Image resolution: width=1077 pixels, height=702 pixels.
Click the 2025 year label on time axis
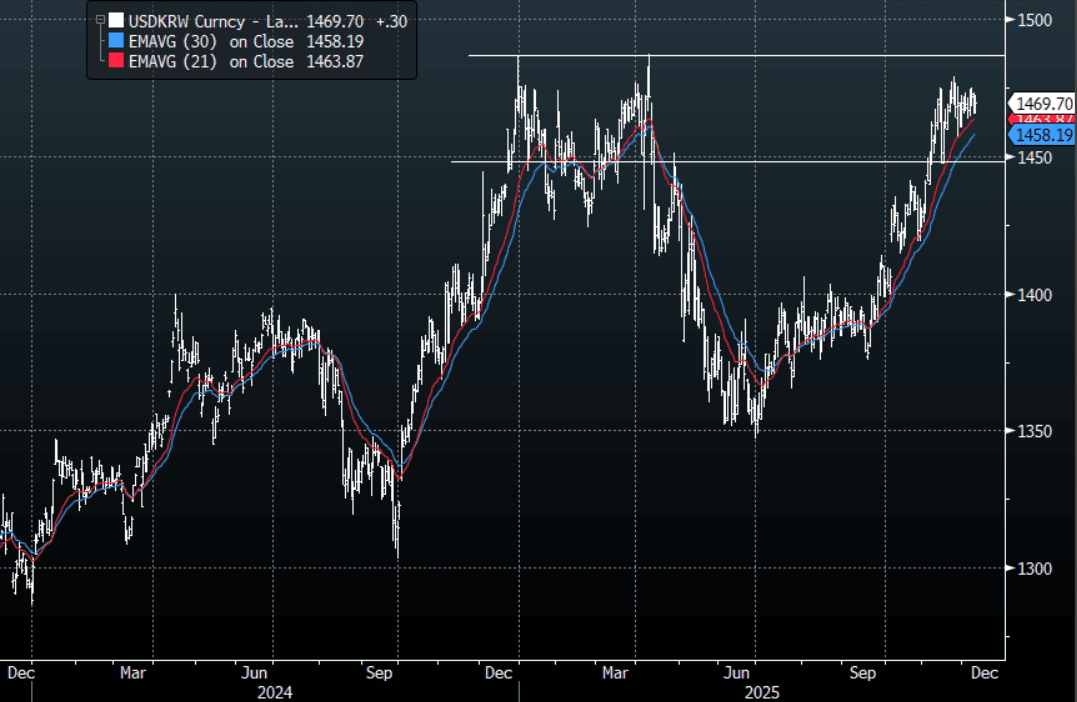762,692
